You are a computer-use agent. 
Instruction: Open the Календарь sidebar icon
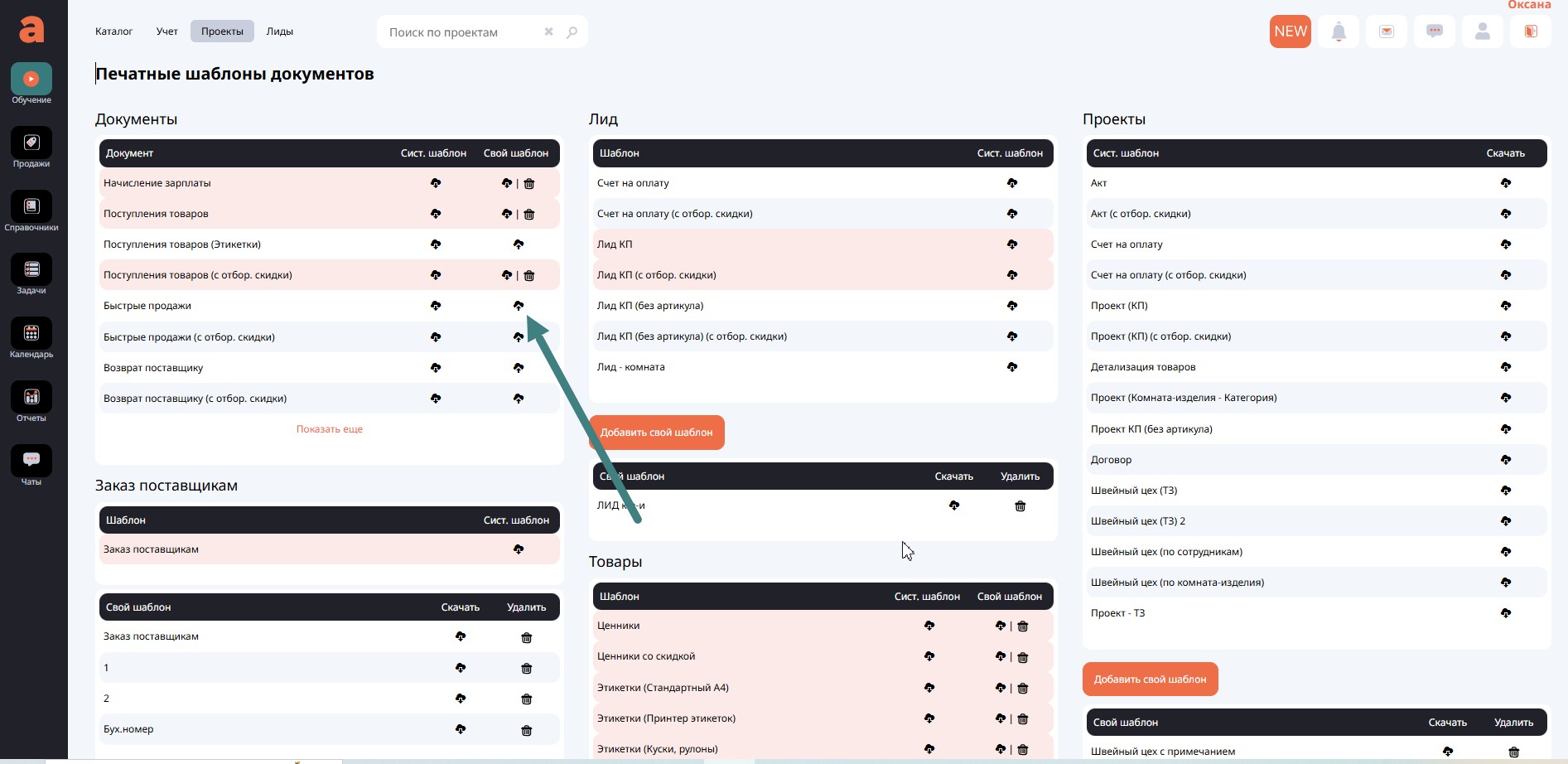(31, 334)
